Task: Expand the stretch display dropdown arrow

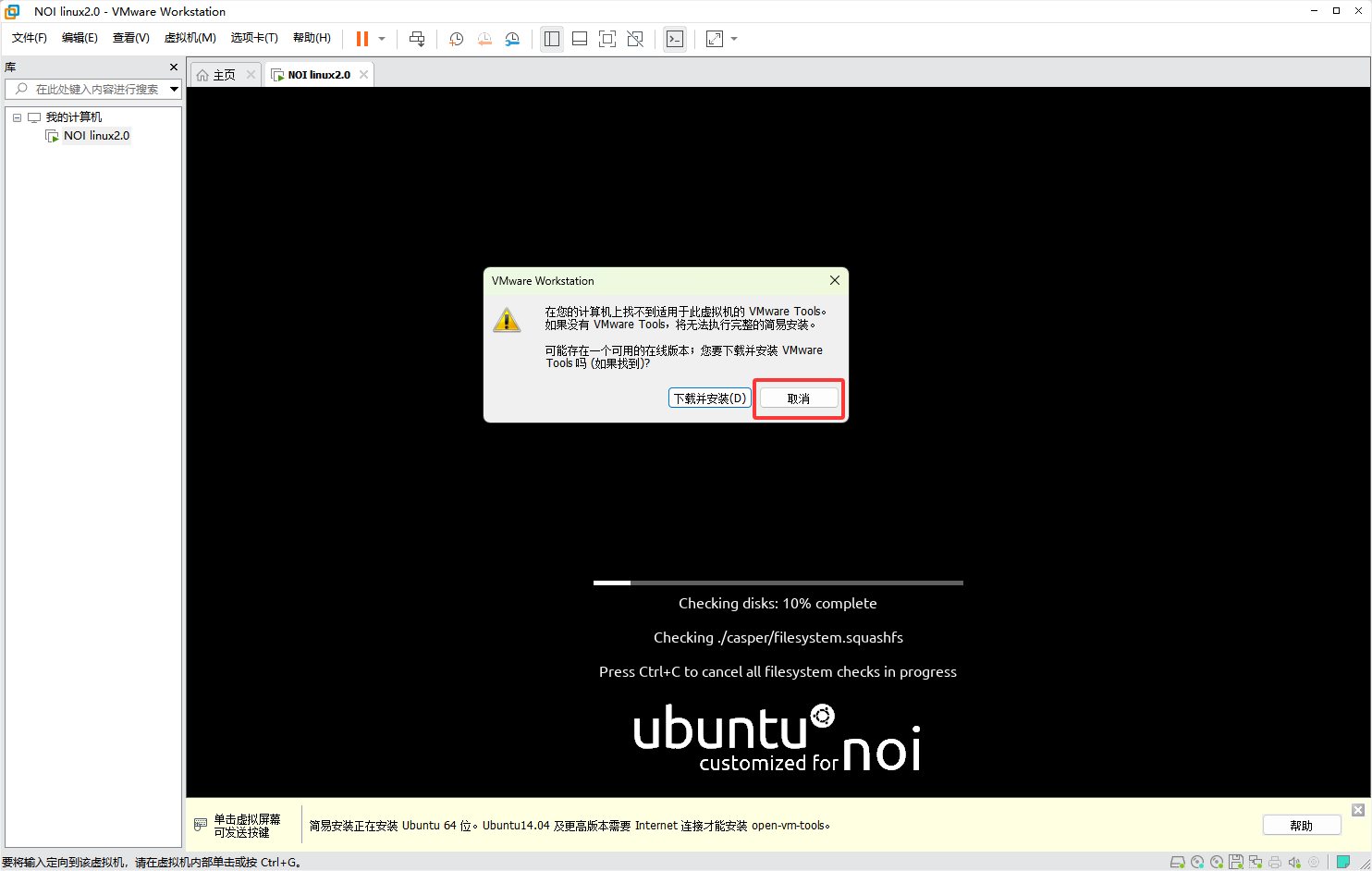Action: pos(734,39)
